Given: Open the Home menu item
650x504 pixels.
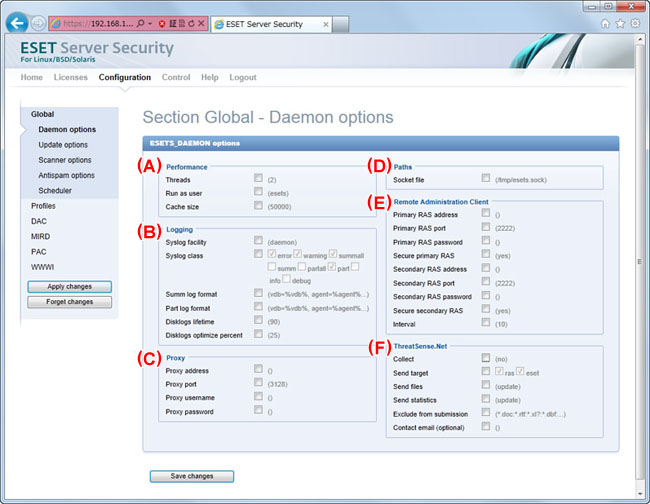Looking at the screenshot, I should (32, 77).
